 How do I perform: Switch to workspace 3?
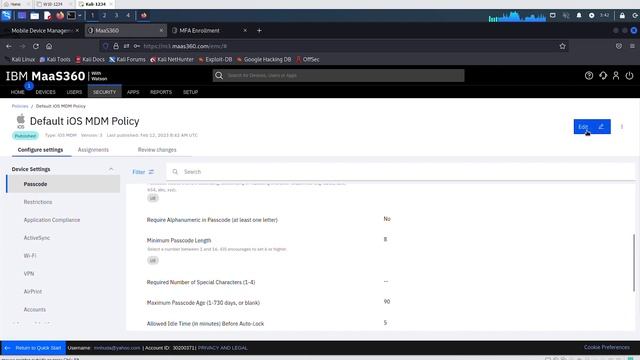click(116, 16)
